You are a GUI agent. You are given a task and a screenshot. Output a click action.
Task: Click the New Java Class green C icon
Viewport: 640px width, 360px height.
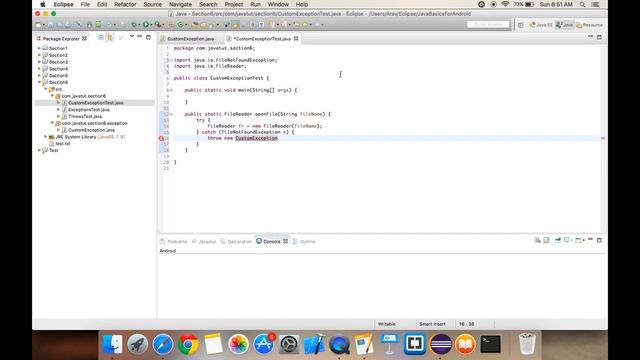click(180, 25)
